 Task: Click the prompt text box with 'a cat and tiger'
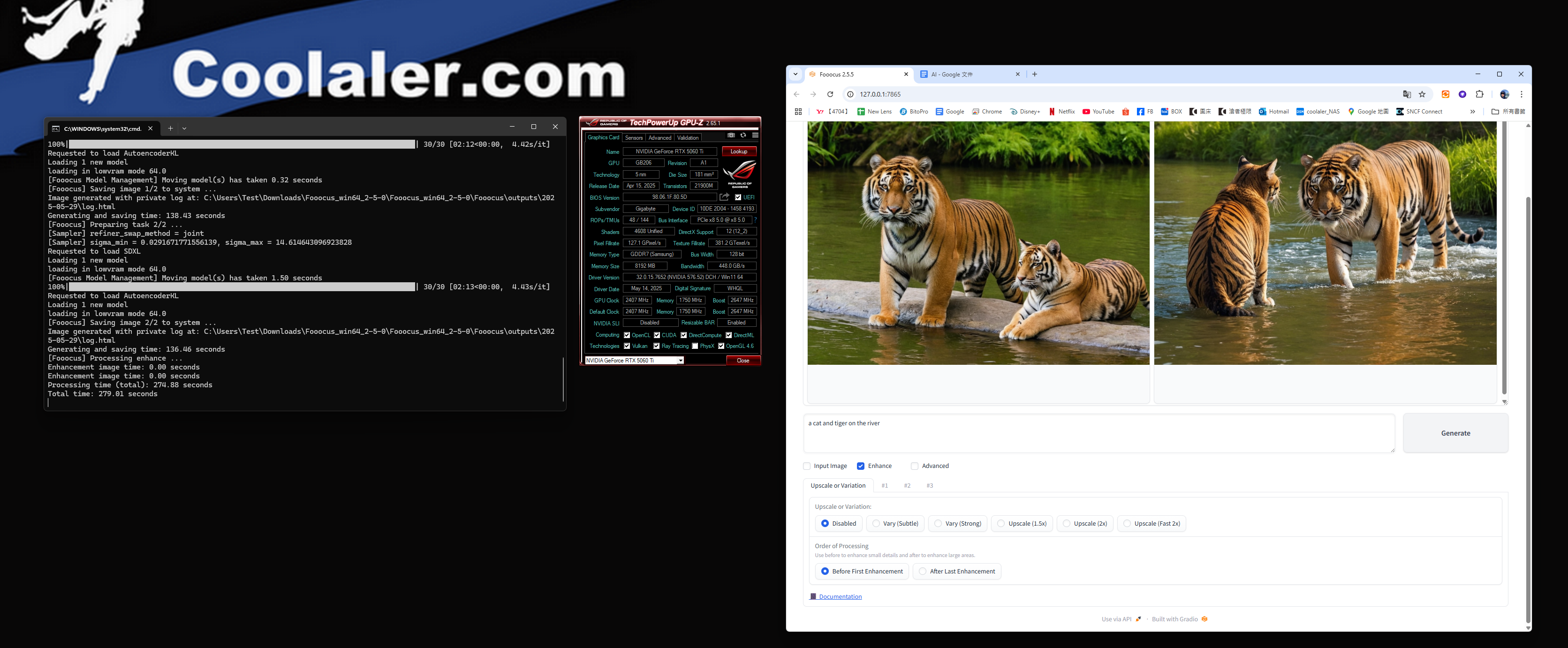tap(1098, 433)
